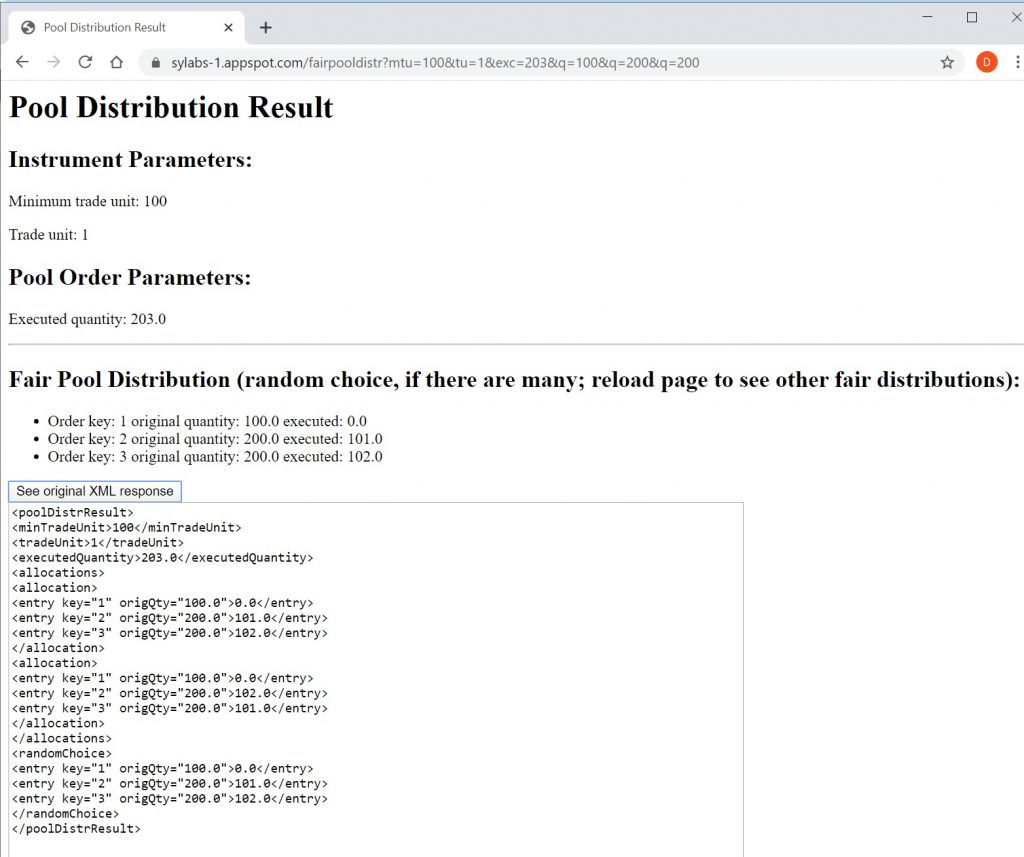
Task: Click the browser forward arrow
Action: tap(54, 62)
